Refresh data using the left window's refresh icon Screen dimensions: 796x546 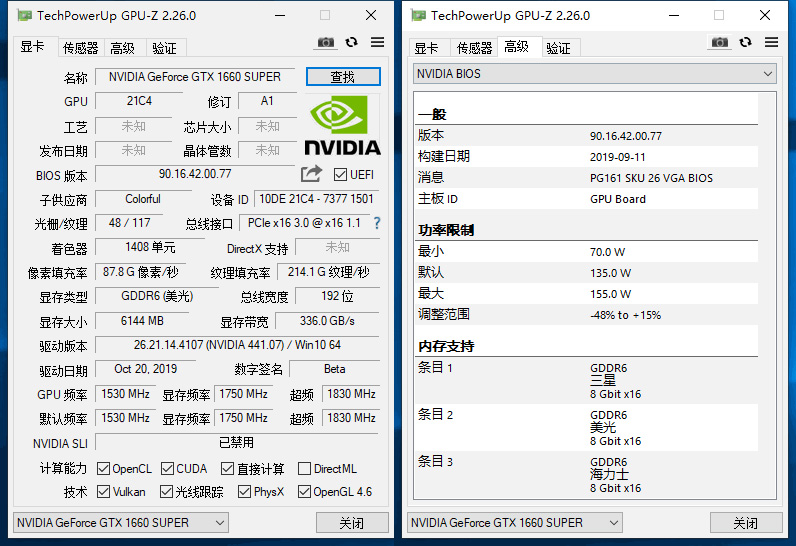[351, 42]
